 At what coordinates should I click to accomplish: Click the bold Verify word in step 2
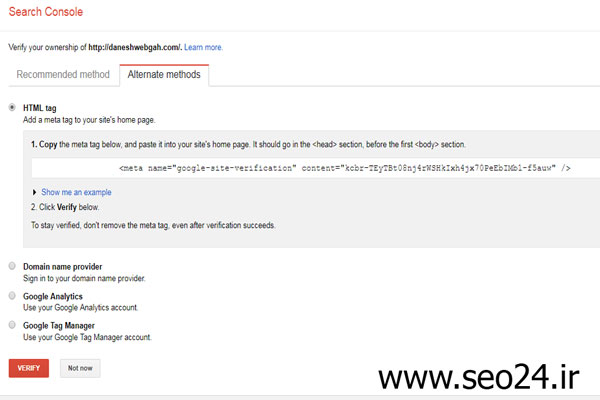click(67, 207)
